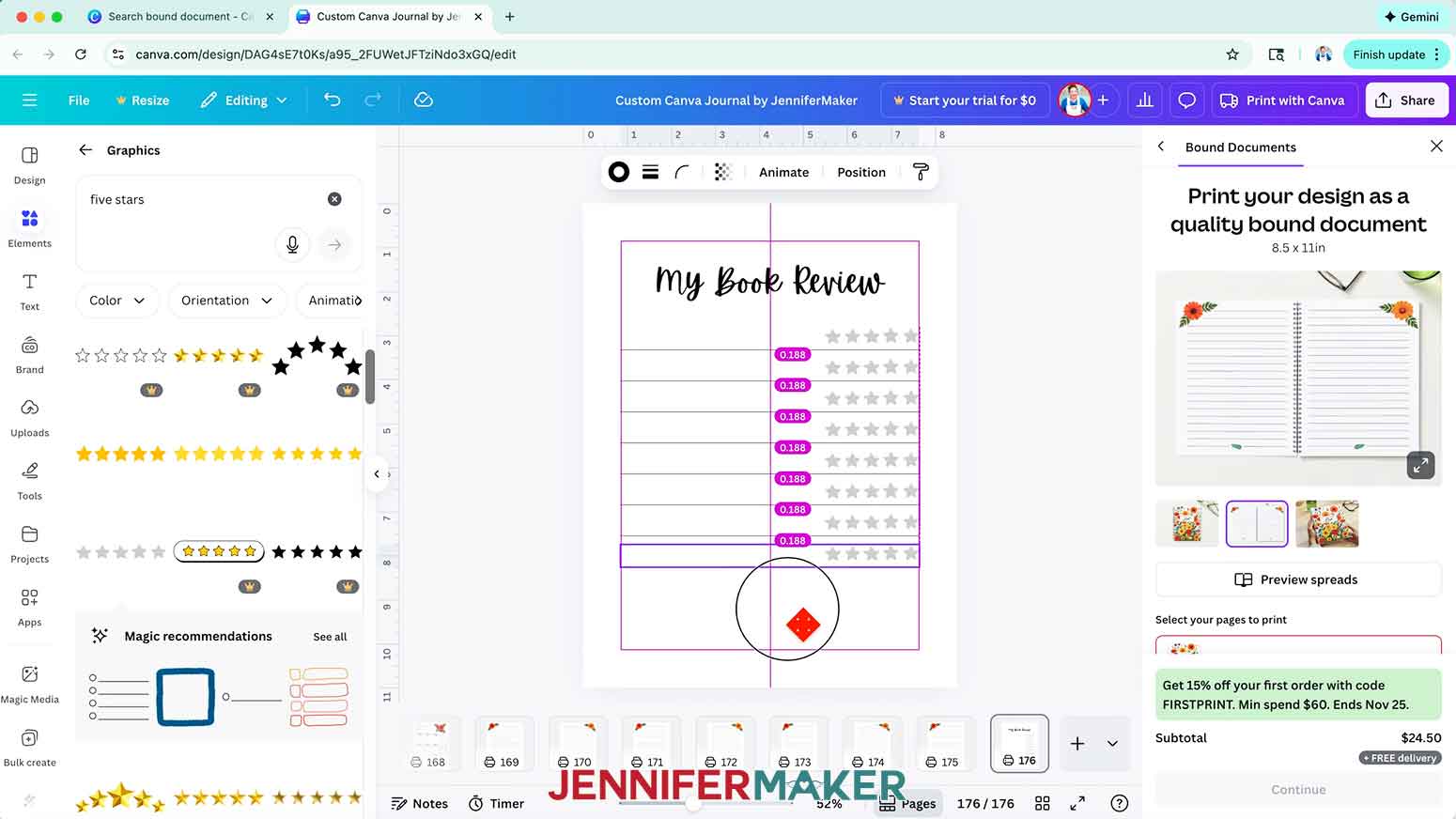The height and width of the screenshot is (819, 1456).
Task: Expand the bound document preview image
Action: point(1420,465)
